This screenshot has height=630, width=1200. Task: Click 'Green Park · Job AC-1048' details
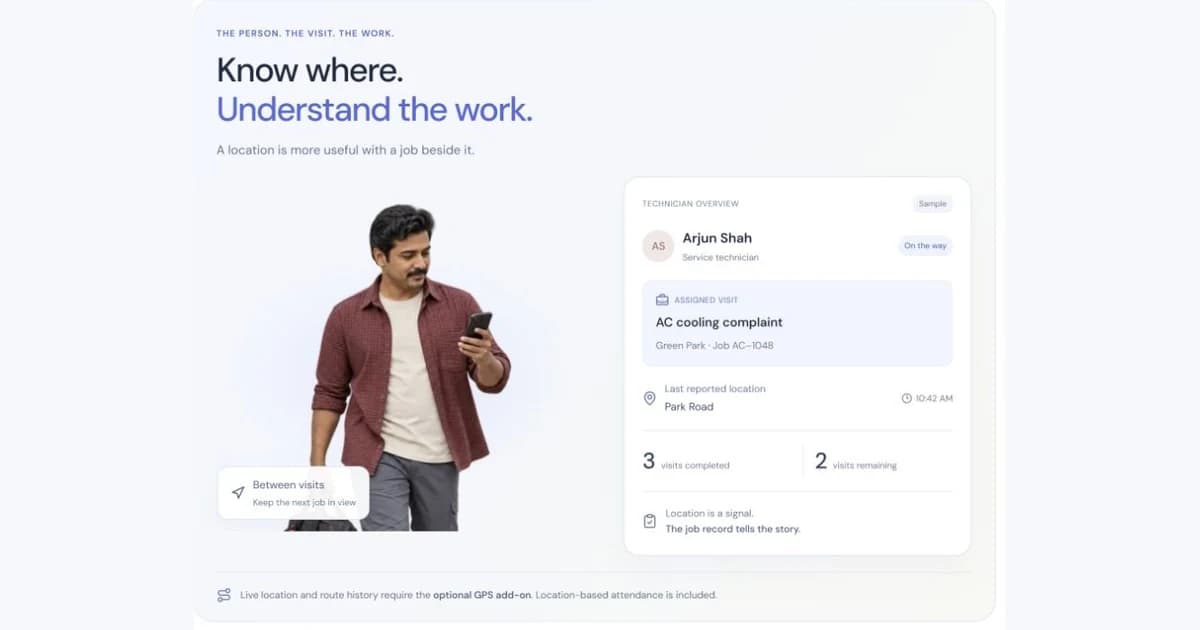[x=714, y=346]
